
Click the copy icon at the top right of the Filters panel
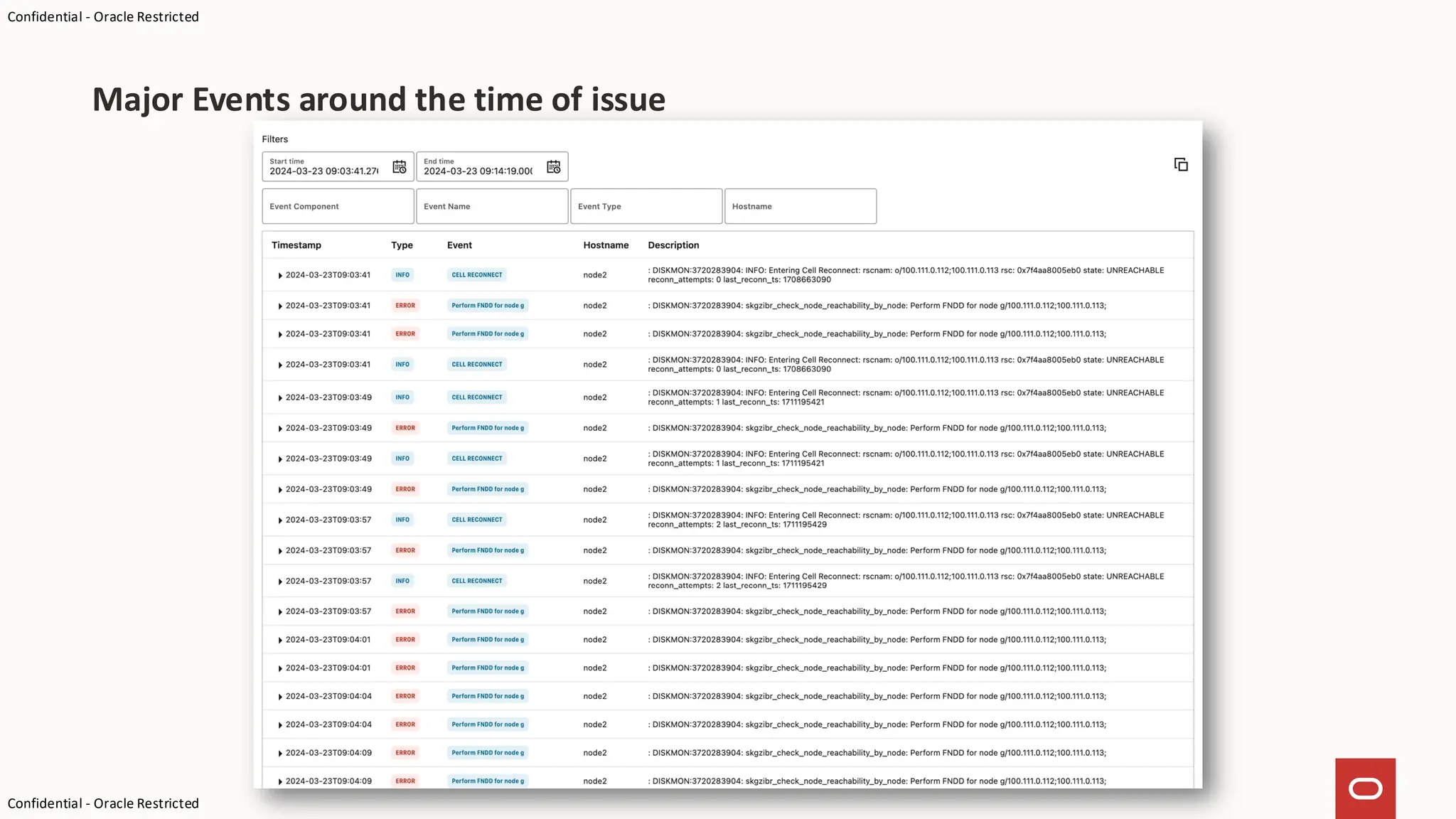click(x=1181, y=165)
